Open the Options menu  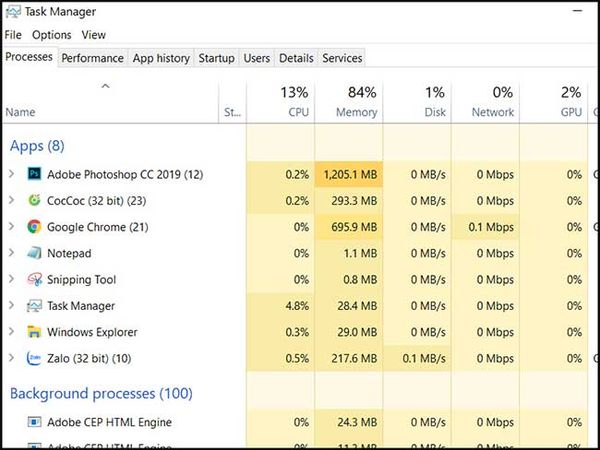point(51,35)
